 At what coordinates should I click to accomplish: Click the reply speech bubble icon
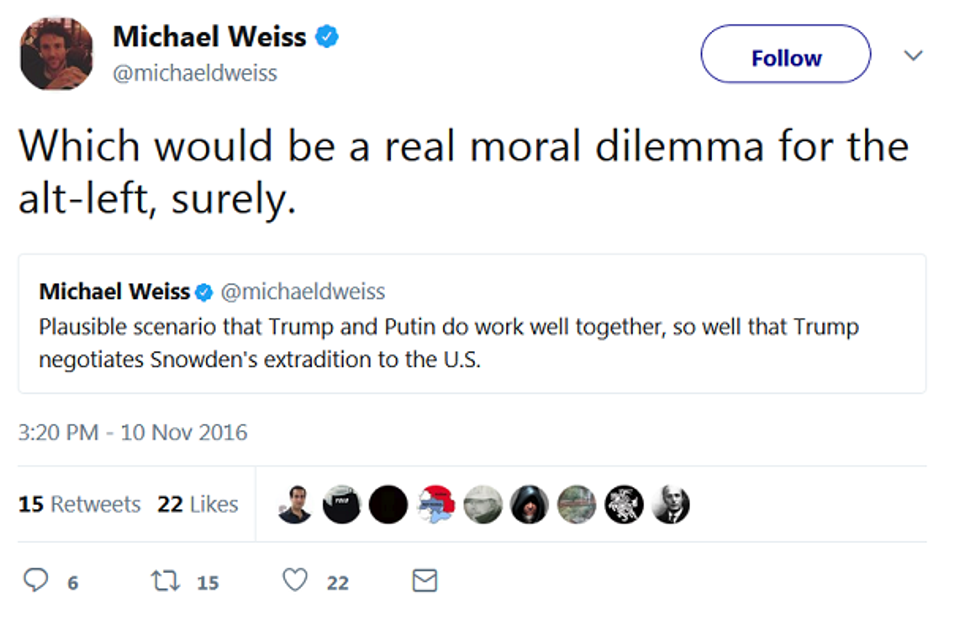[36, 580]
